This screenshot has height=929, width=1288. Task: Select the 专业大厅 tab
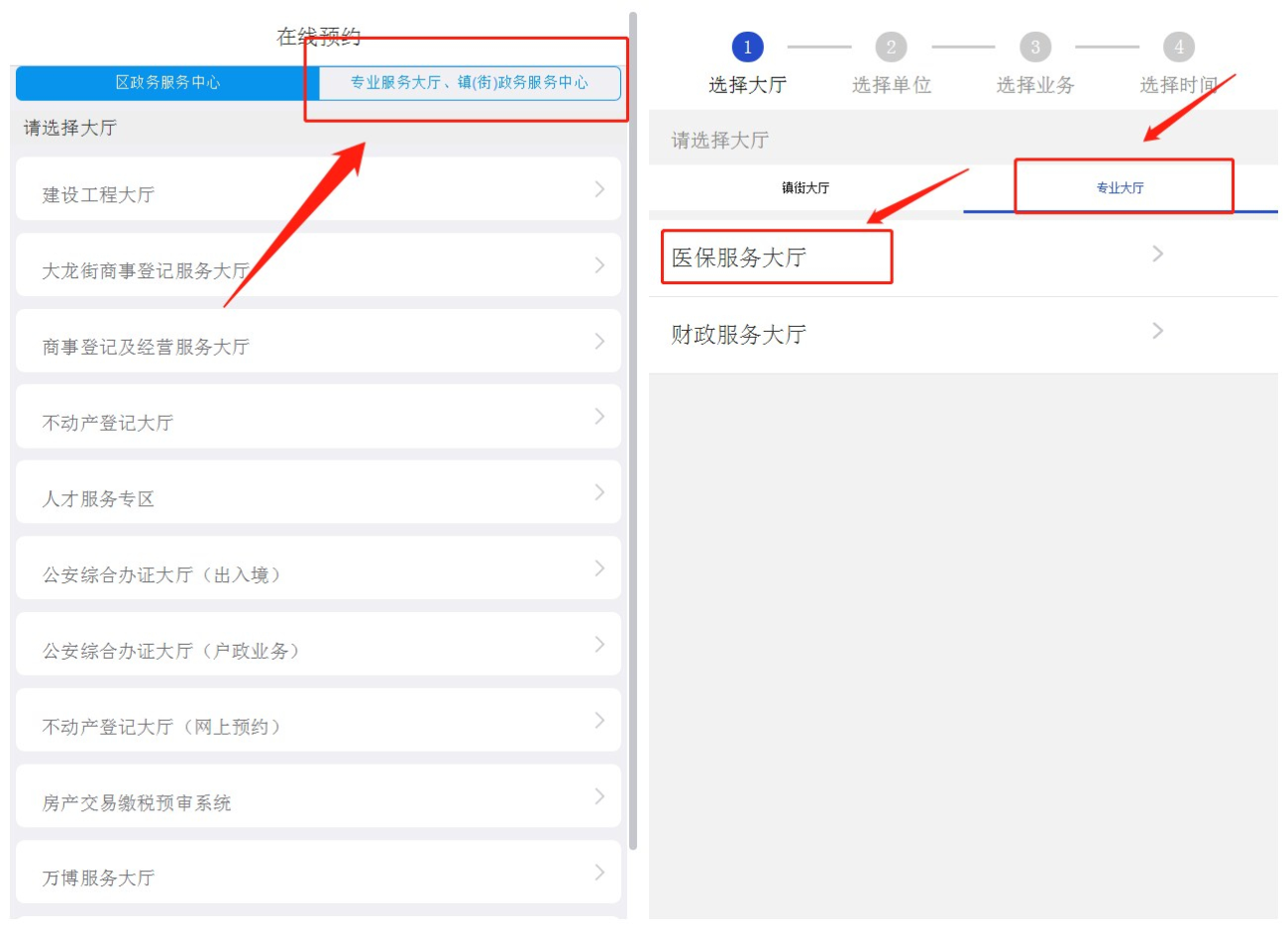coord(1120,188)
